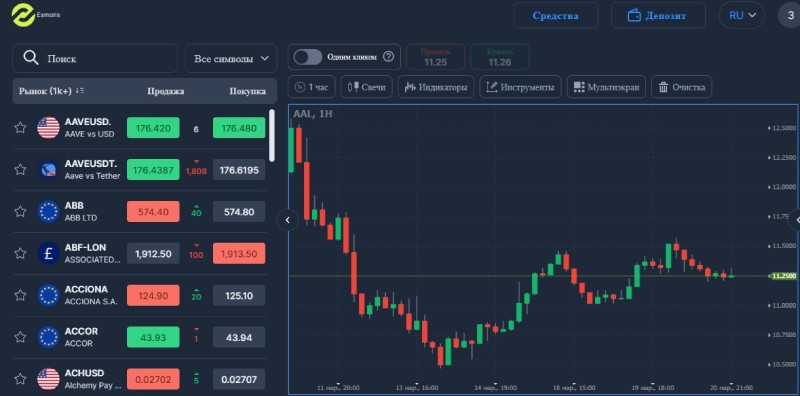Open the Инструменты drawing tools
This screenshot has height=396, width=800.
point(520,87)
